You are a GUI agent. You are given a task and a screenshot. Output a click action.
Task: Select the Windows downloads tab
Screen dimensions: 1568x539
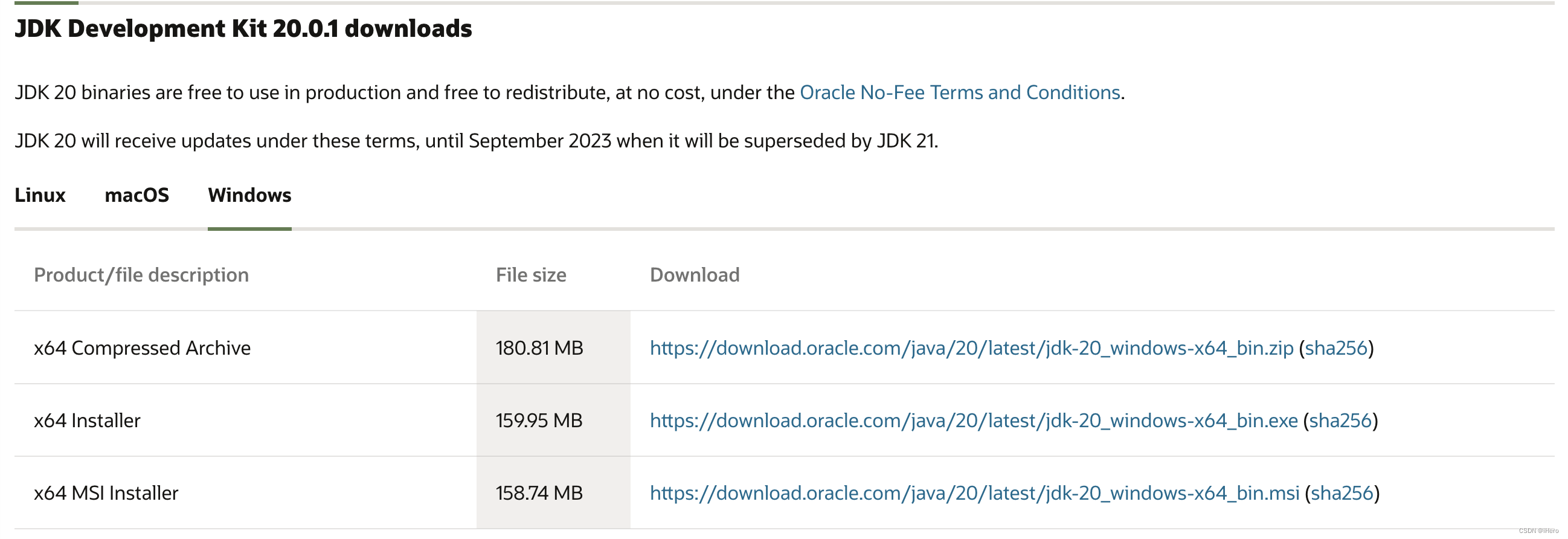pos(249,196)
